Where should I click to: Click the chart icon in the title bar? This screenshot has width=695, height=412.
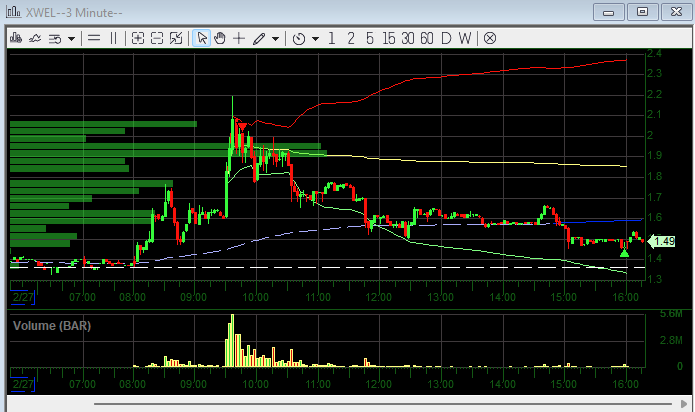pos(13,12)
